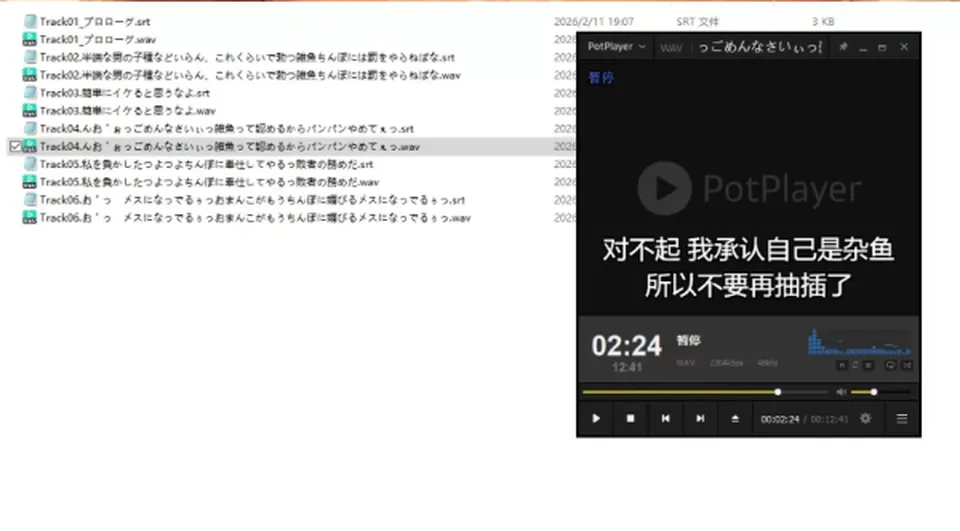960x531 pixels.
Task: Click the track title in PotPlayer title bar
Action: pos(760,47)
